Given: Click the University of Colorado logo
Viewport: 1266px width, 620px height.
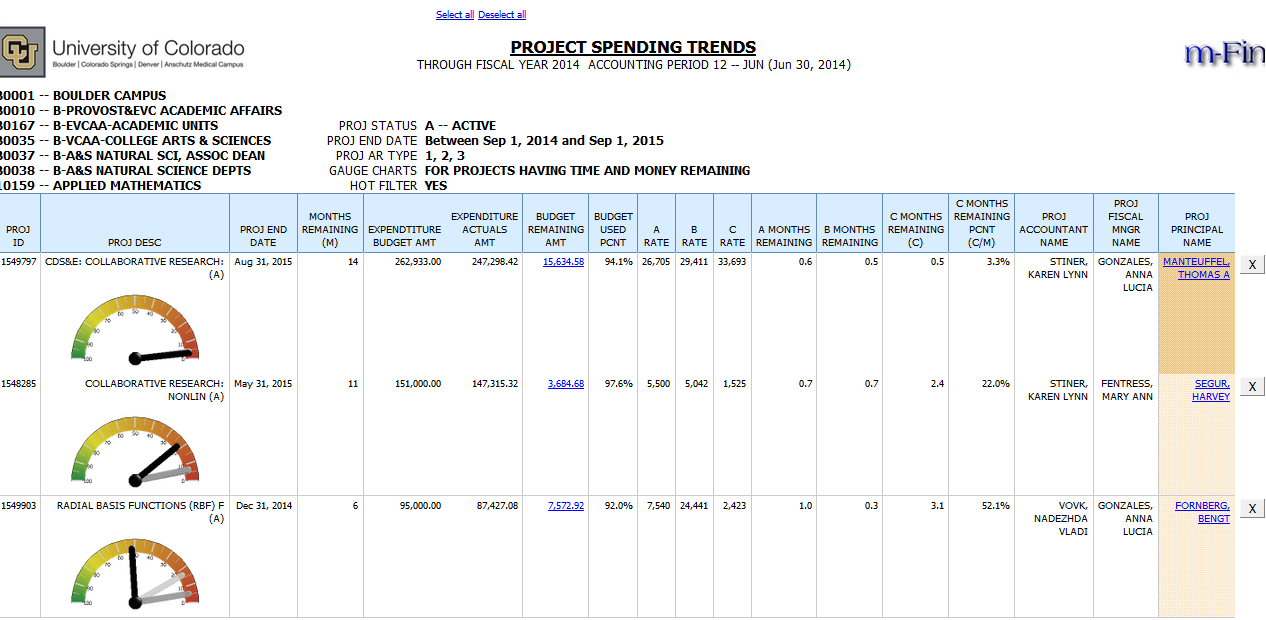Looking at the screenshot, I should pyautogui.click(x=122, y=52).
